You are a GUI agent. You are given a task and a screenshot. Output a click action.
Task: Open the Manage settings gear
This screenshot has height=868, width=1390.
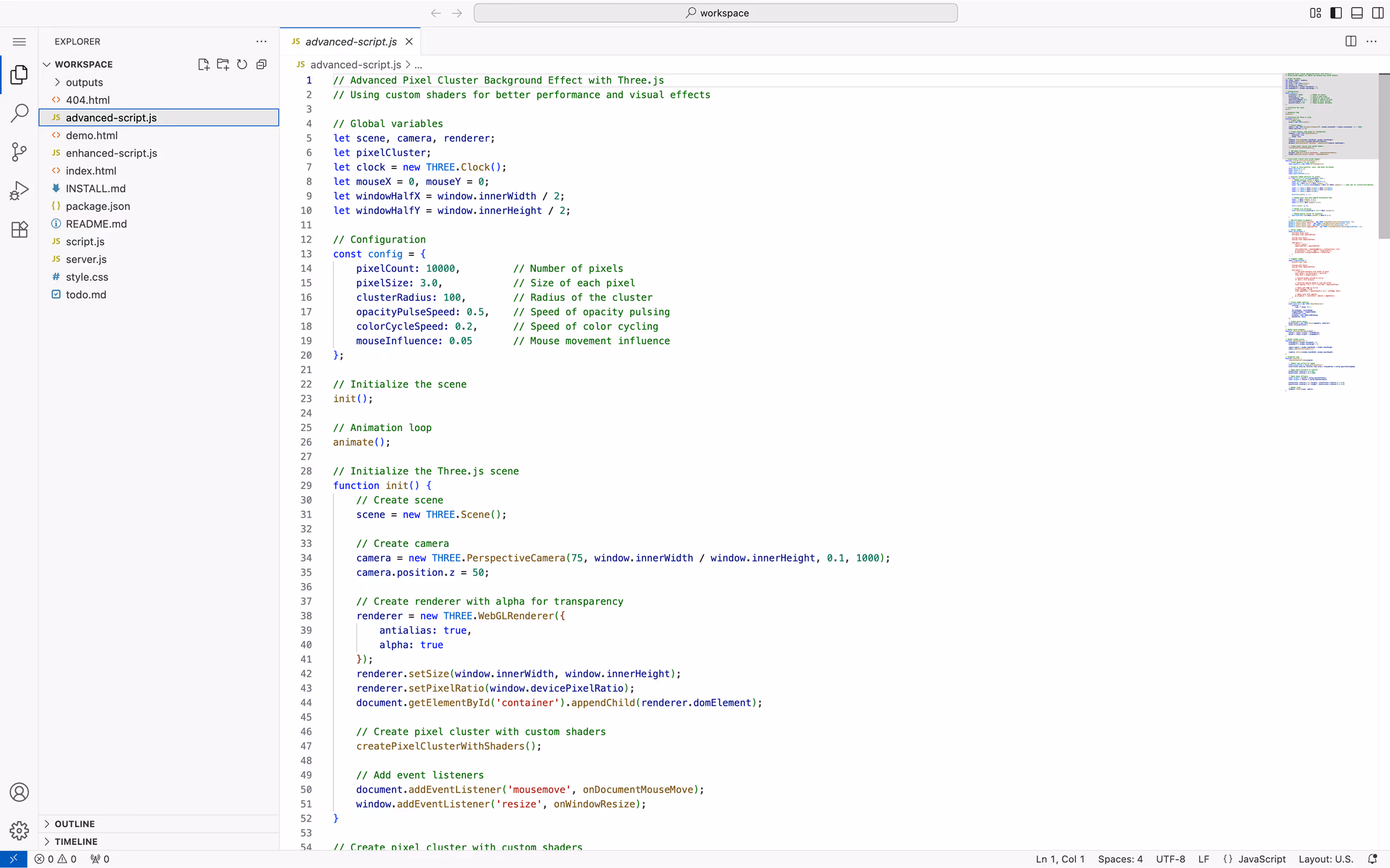click(19, 830)
